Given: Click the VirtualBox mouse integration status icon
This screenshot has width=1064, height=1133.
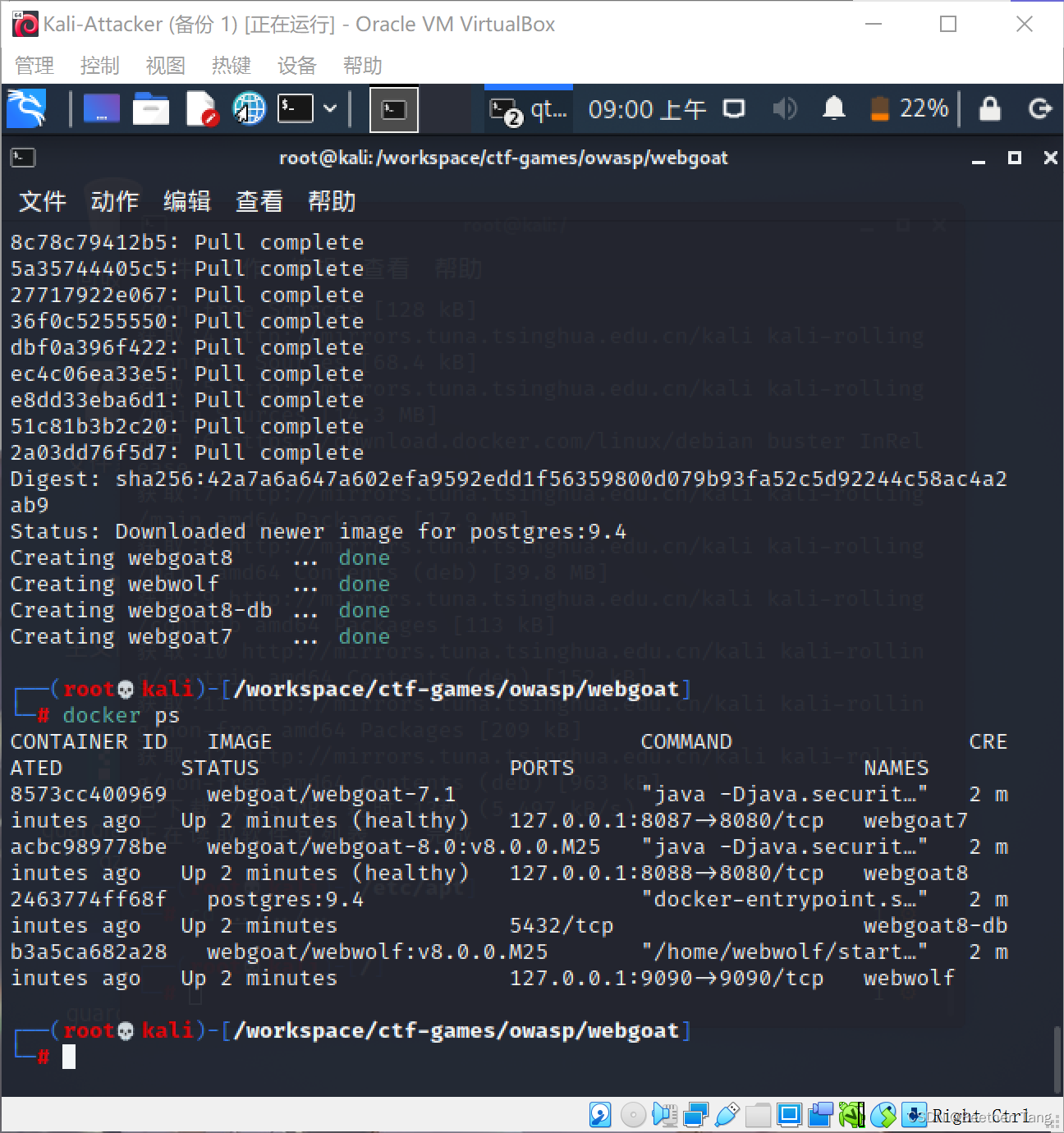Looking at the screenshot, I should click(883, 1115).
